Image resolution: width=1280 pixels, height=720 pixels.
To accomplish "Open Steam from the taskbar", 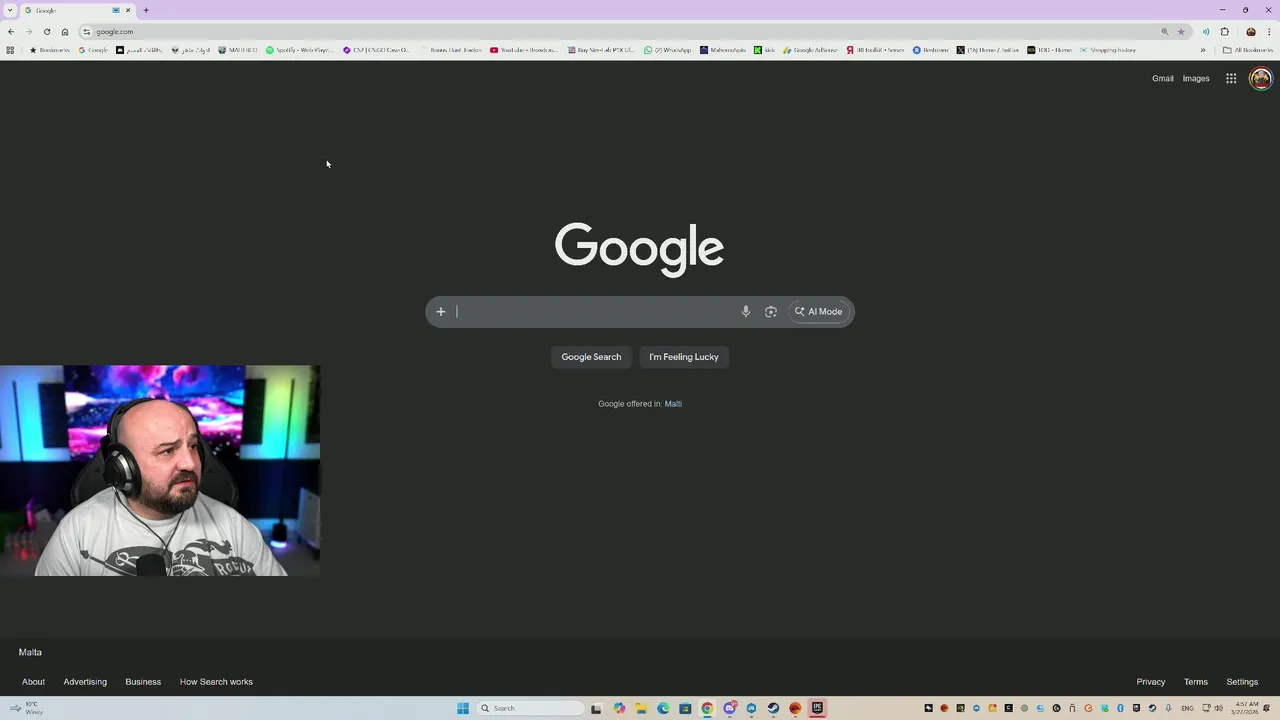I will tap(773, 708).
